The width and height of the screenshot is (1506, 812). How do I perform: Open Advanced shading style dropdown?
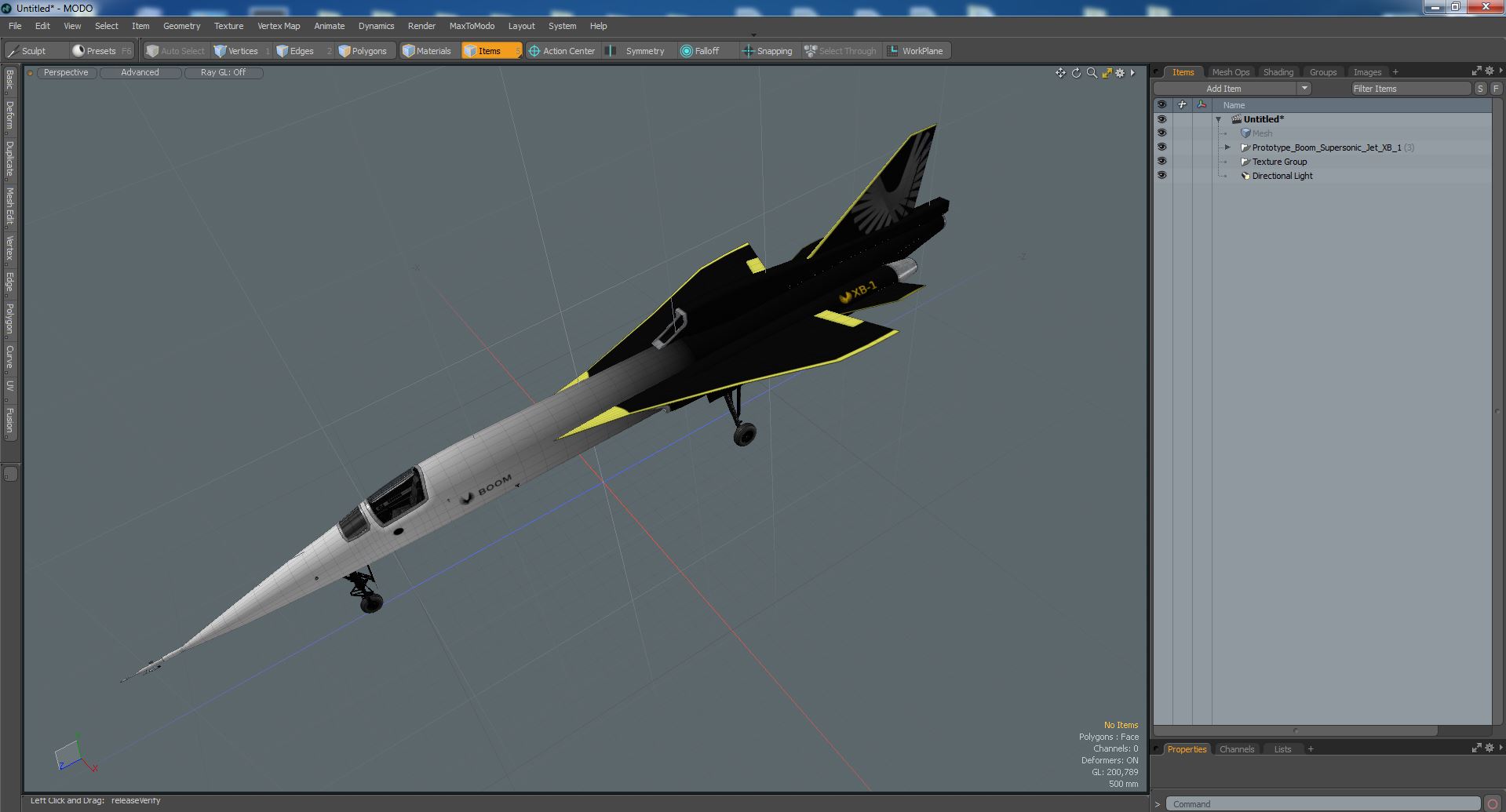pyautogui.click(x=140, y=72)
